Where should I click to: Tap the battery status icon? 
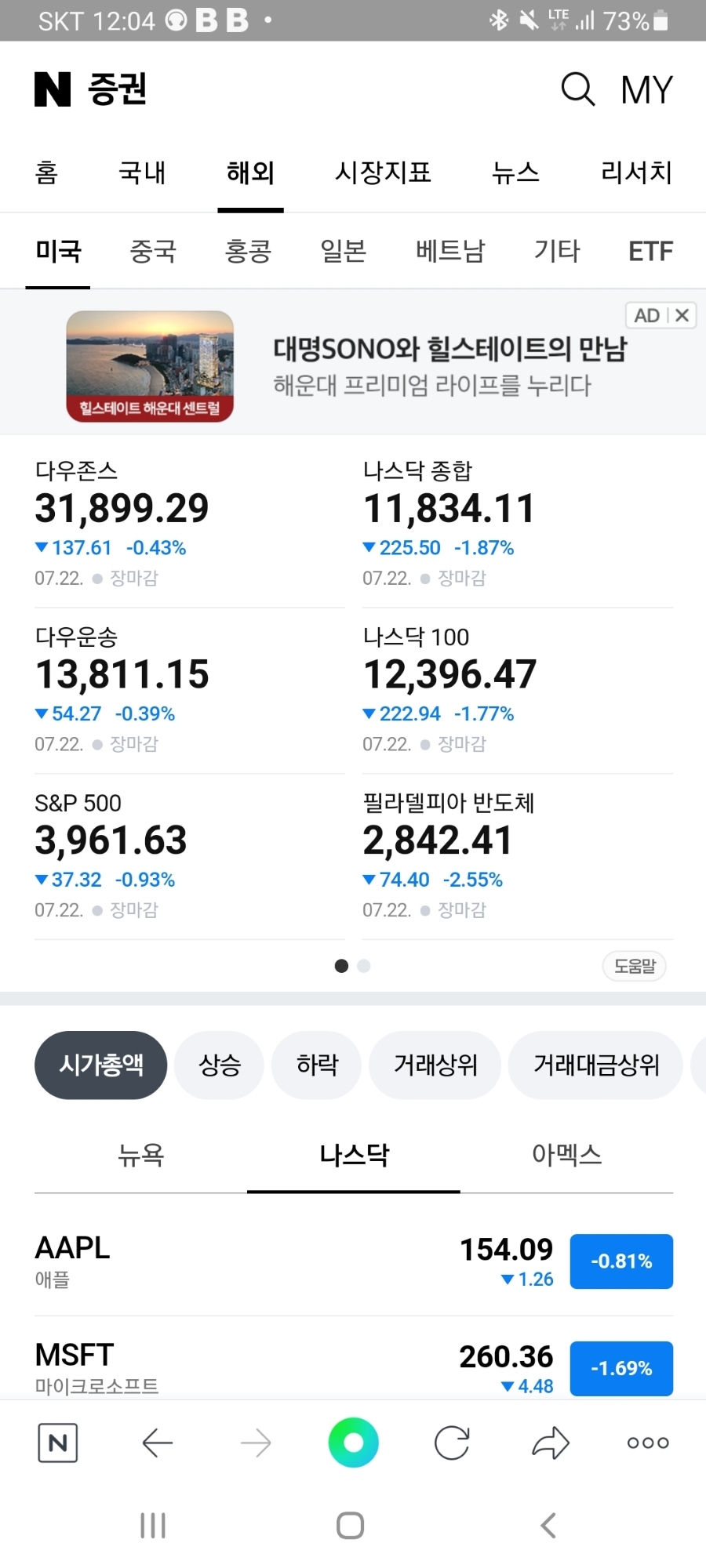coord(661,20)
